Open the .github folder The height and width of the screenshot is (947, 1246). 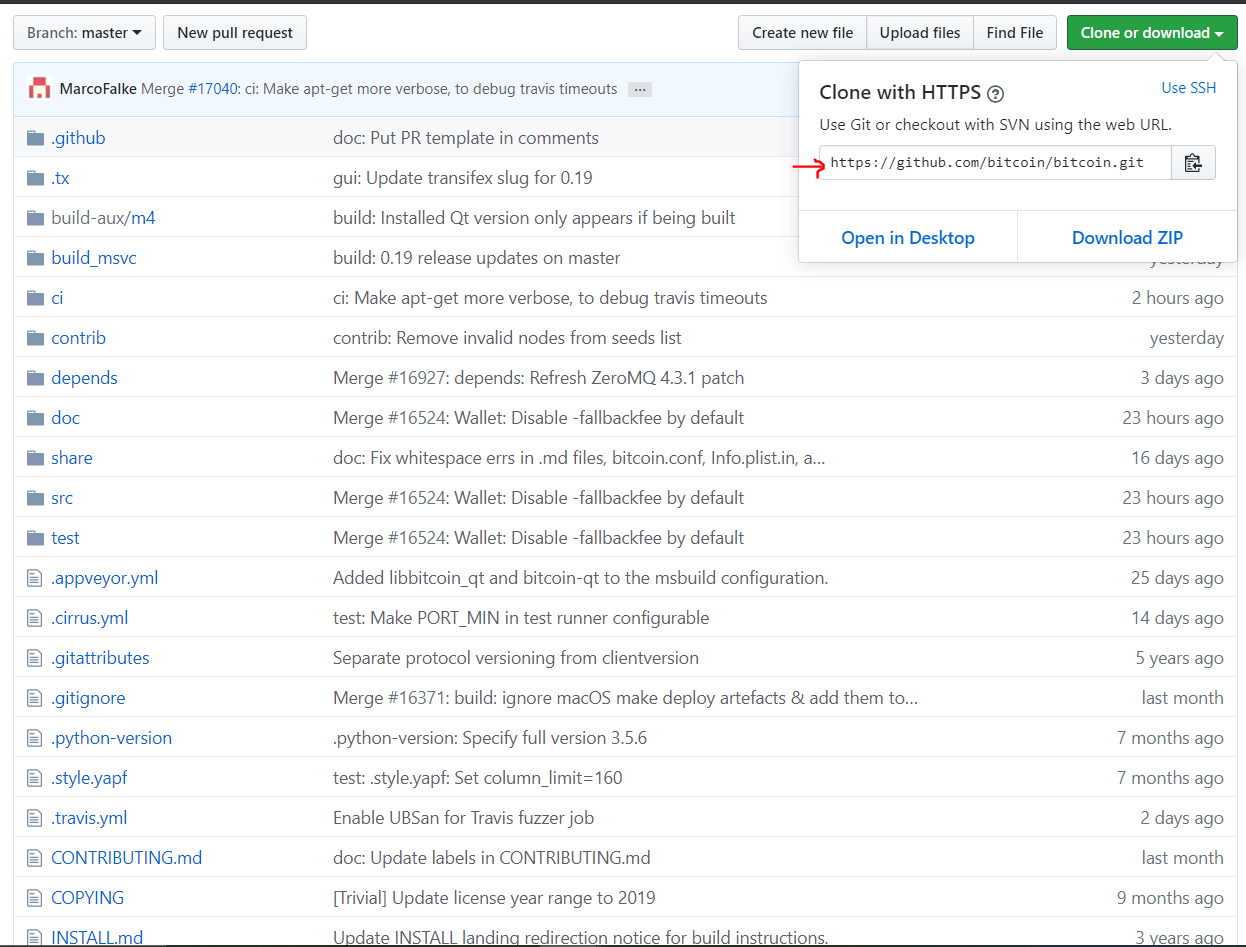tap(78, 138)
